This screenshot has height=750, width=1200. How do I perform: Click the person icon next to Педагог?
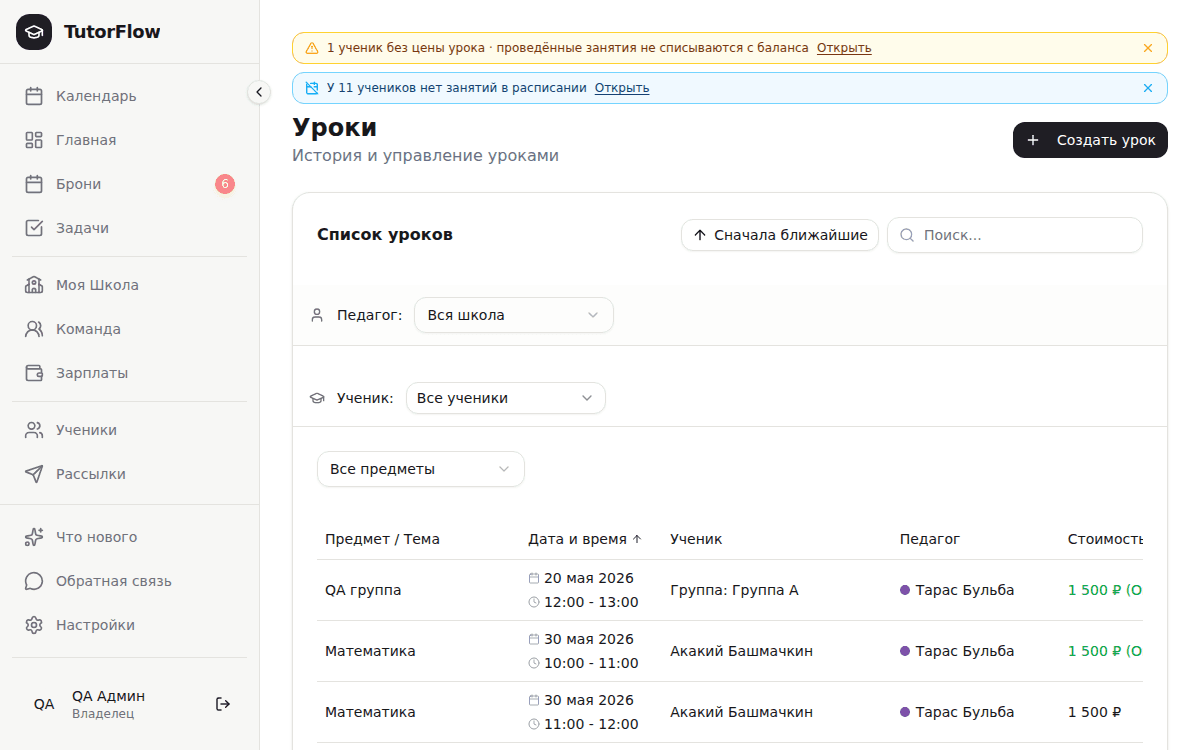317,315
